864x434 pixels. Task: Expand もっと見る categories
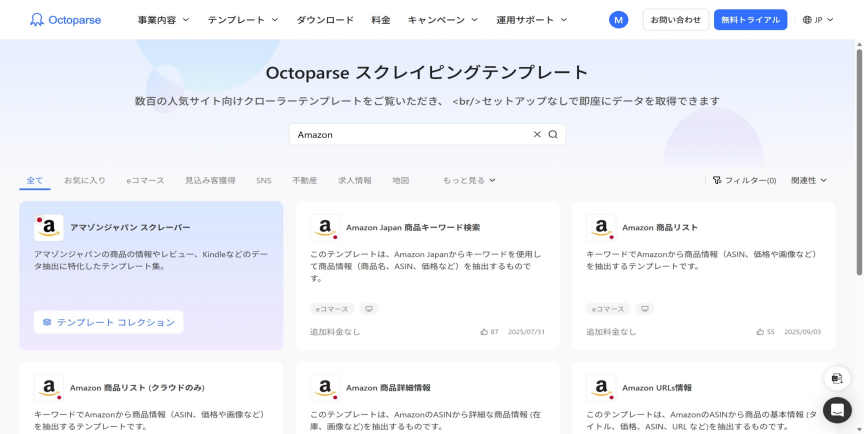469,181
